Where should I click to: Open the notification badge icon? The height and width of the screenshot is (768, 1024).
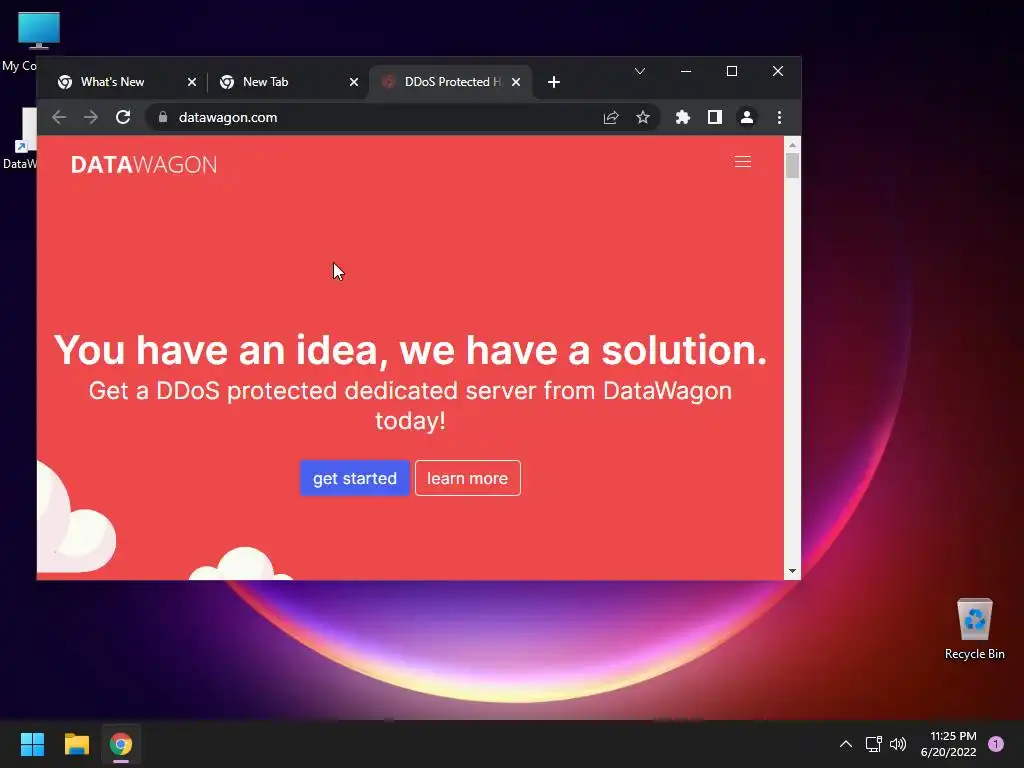point(995,744)
